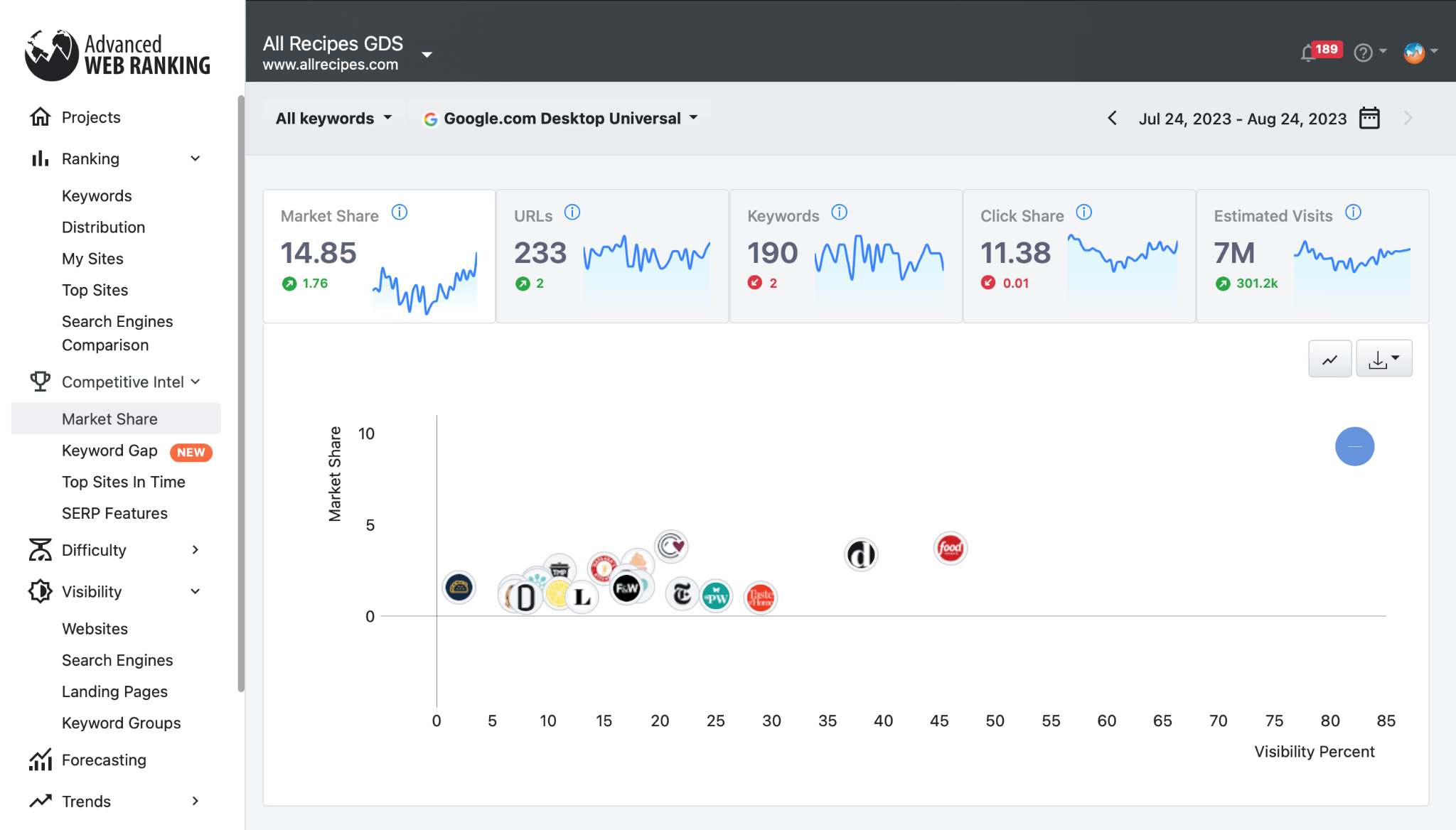Click the Food Network bubble on the chart

pyautogui.click(x=951, y=548)
